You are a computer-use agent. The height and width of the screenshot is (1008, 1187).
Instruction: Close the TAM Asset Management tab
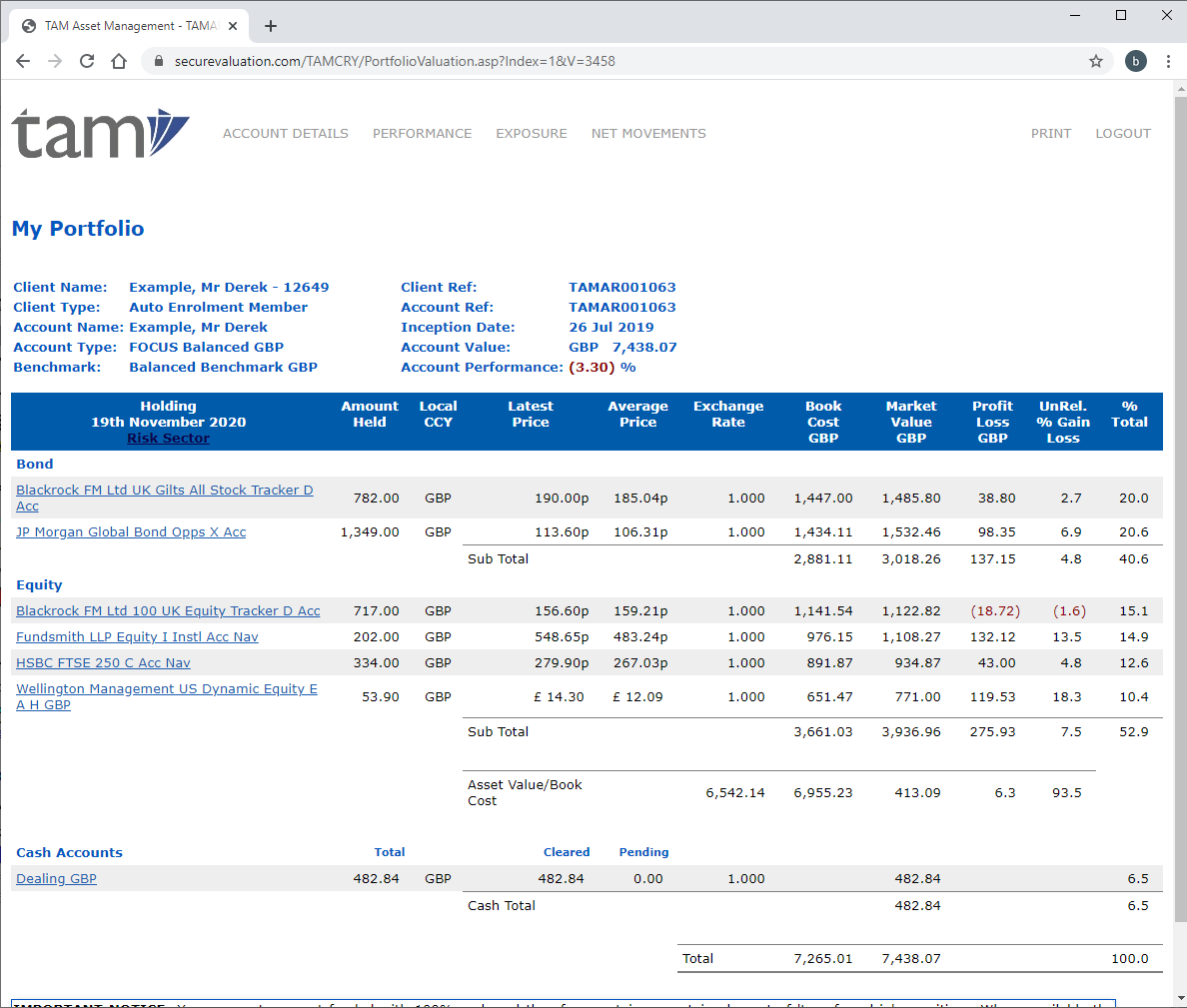tap(233, 26)
